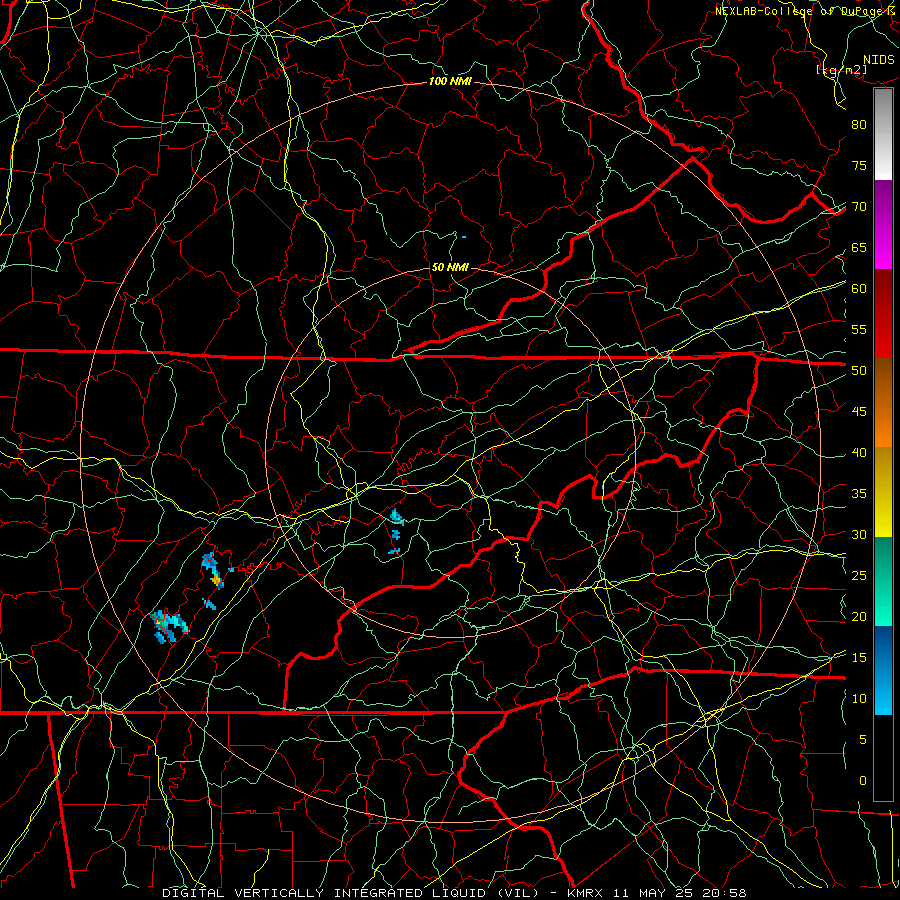
Task: Click the yellow segment of color bar
Action: point(883,492)
